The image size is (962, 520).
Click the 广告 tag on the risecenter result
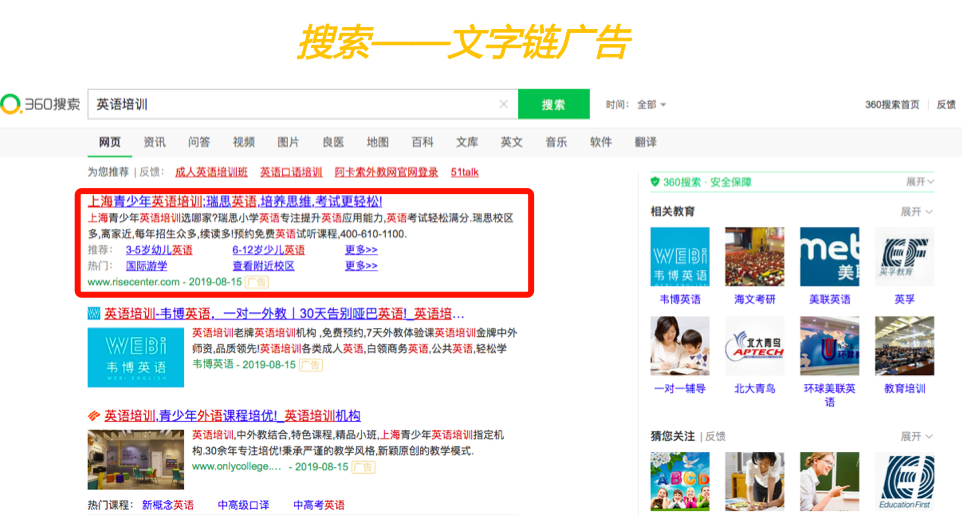256,283
